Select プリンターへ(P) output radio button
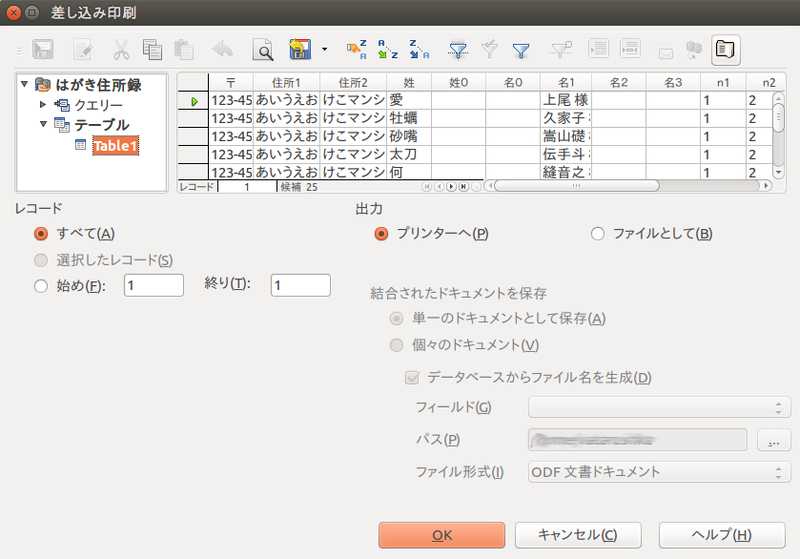 tap(381, 234)
